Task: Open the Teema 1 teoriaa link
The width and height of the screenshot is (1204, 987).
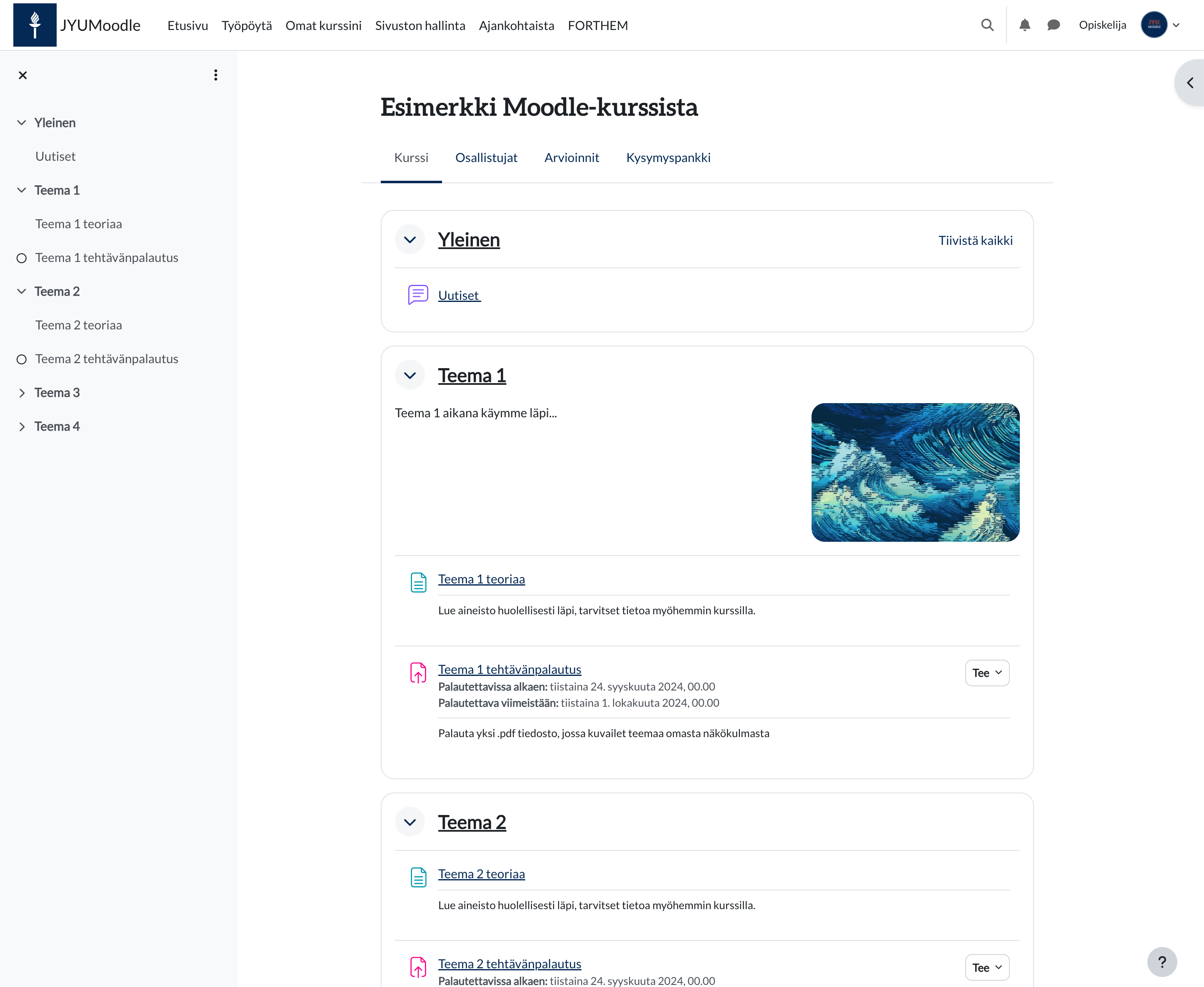Action: (481, 579)
